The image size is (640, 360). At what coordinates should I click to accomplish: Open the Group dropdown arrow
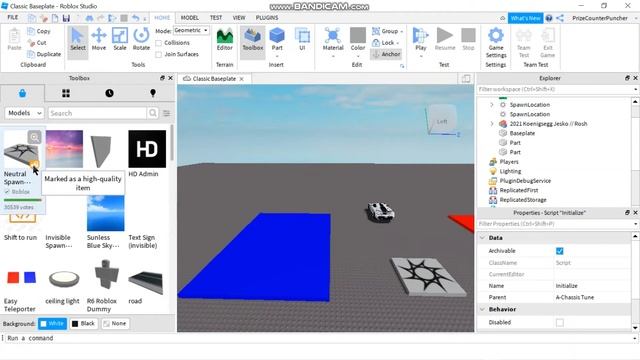coord(402,31)
